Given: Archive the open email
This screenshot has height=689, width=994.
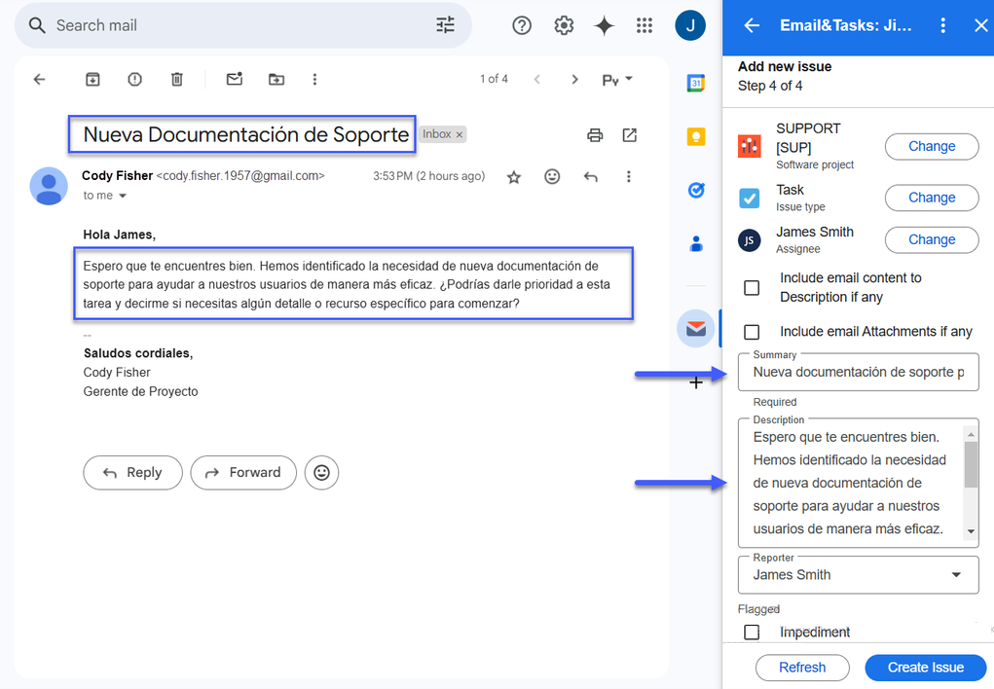Looking at the screenshot, I should click(x=92, y=80).
